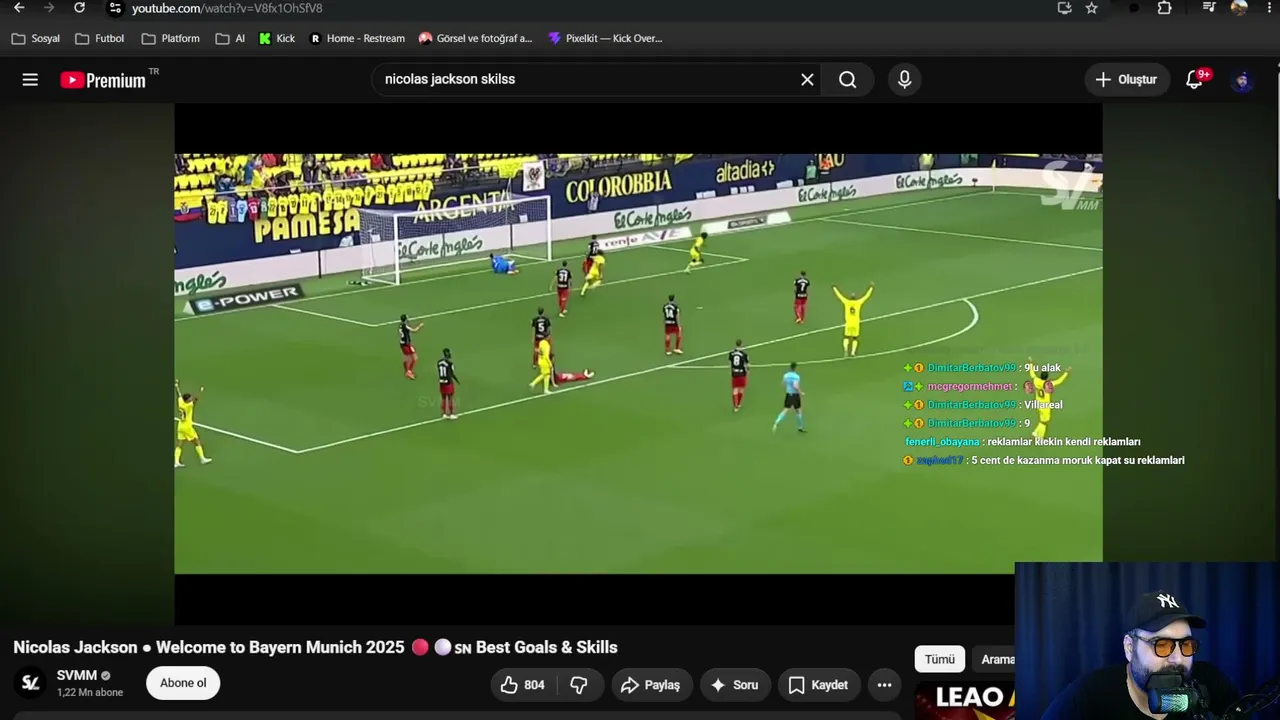Screen dimensions: 1280x720
Task: Open the Sosyal bookmarks folder
Action: (x=36, y=39)
